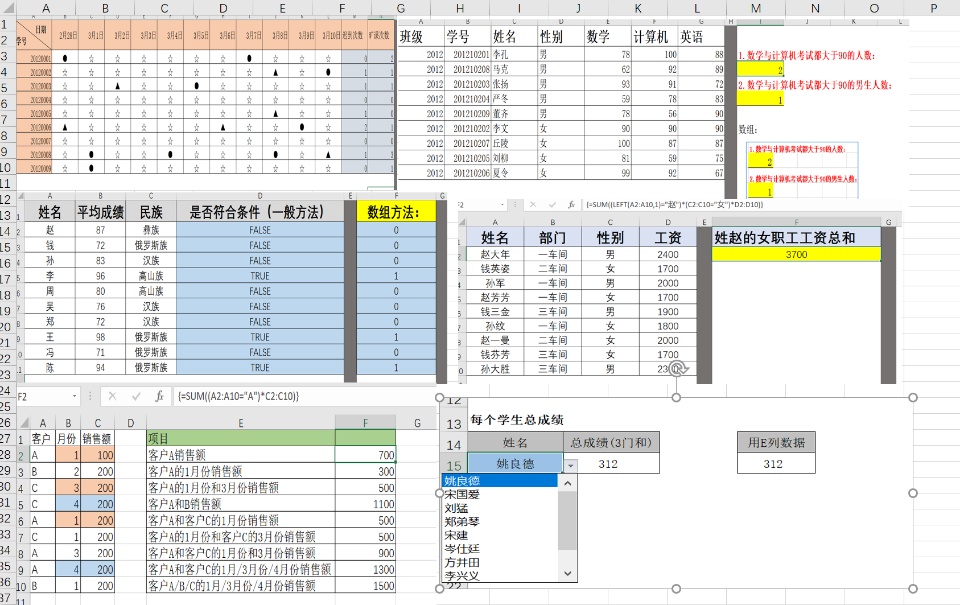Select outer worksheet column H header
The image size is (960, 605).
pos(459,9)
